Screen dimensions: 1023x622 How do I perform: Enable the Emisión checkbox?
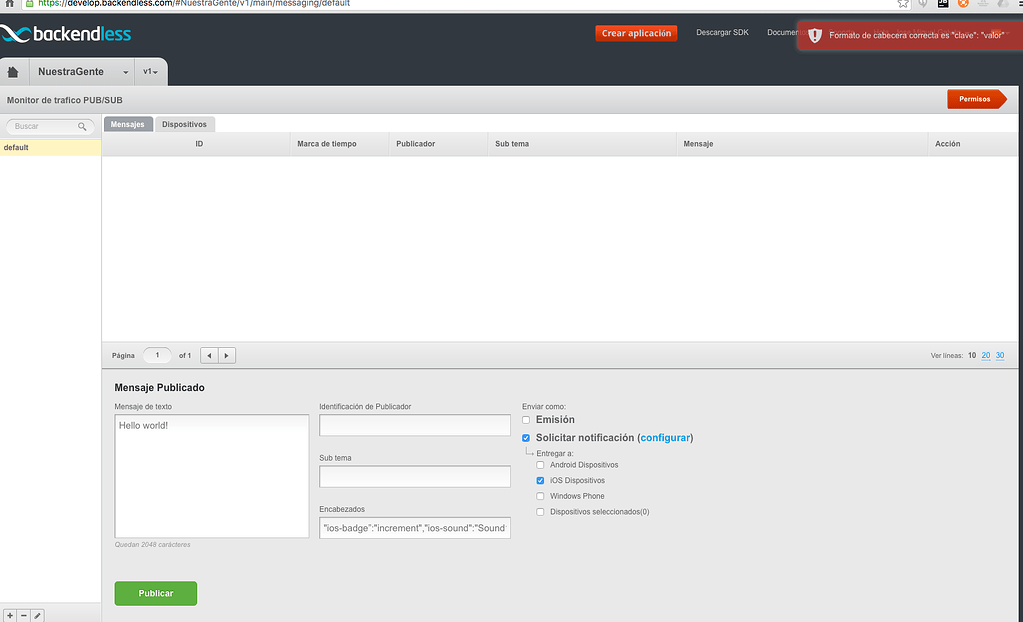coord(525,420)
